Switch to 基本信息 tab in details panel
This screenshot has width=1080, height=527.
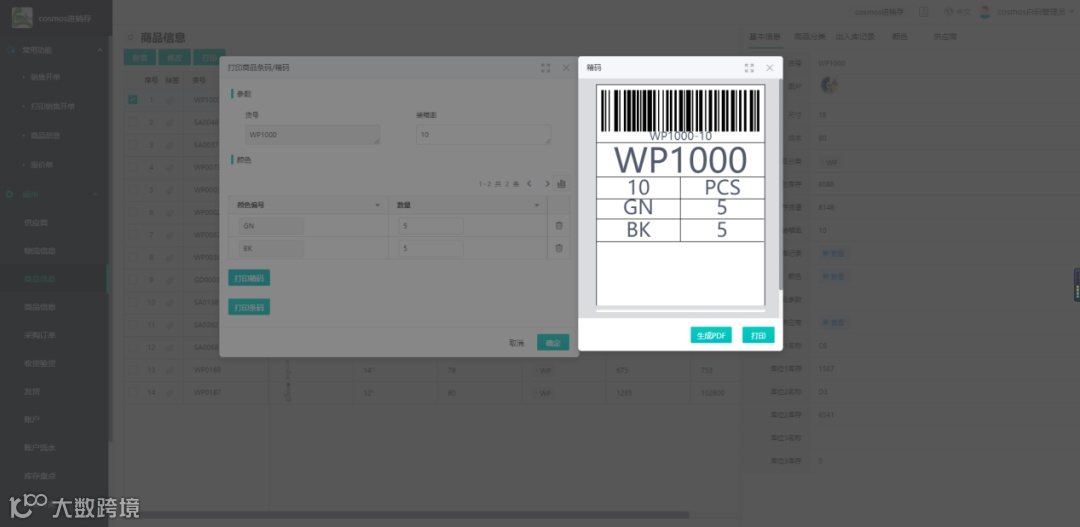765,37
